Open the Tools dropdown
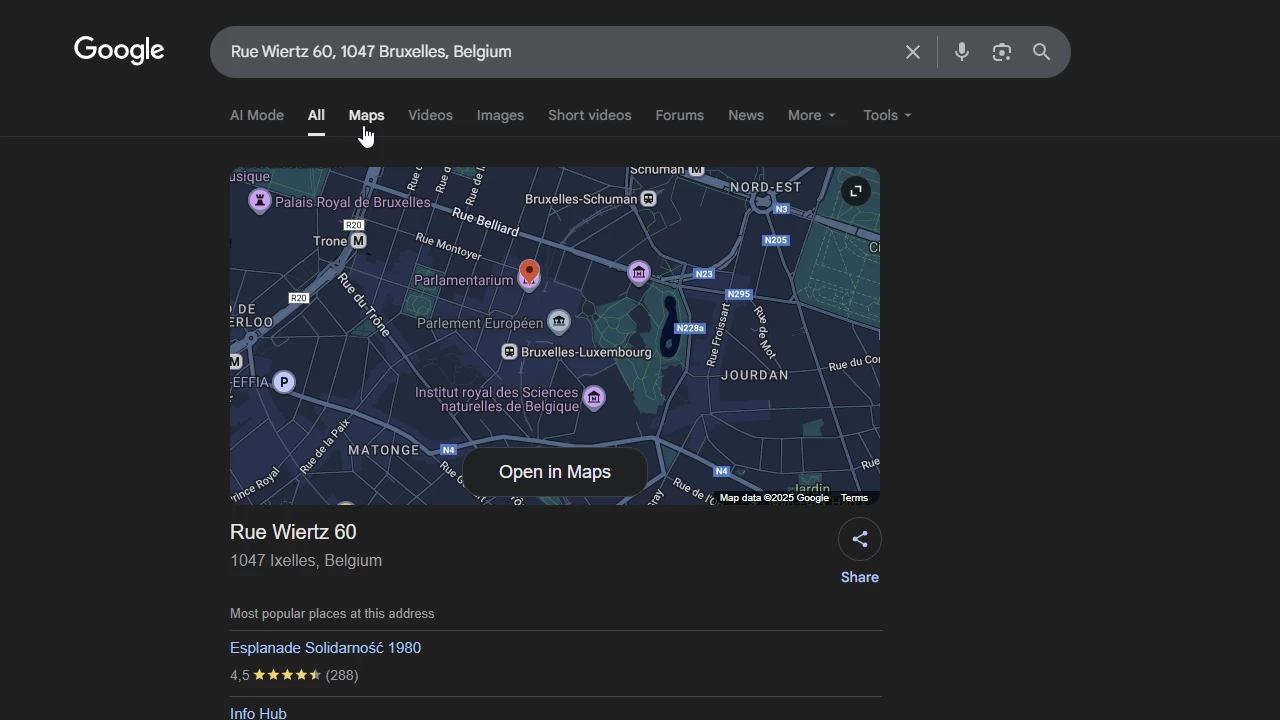 pos(887,115)
